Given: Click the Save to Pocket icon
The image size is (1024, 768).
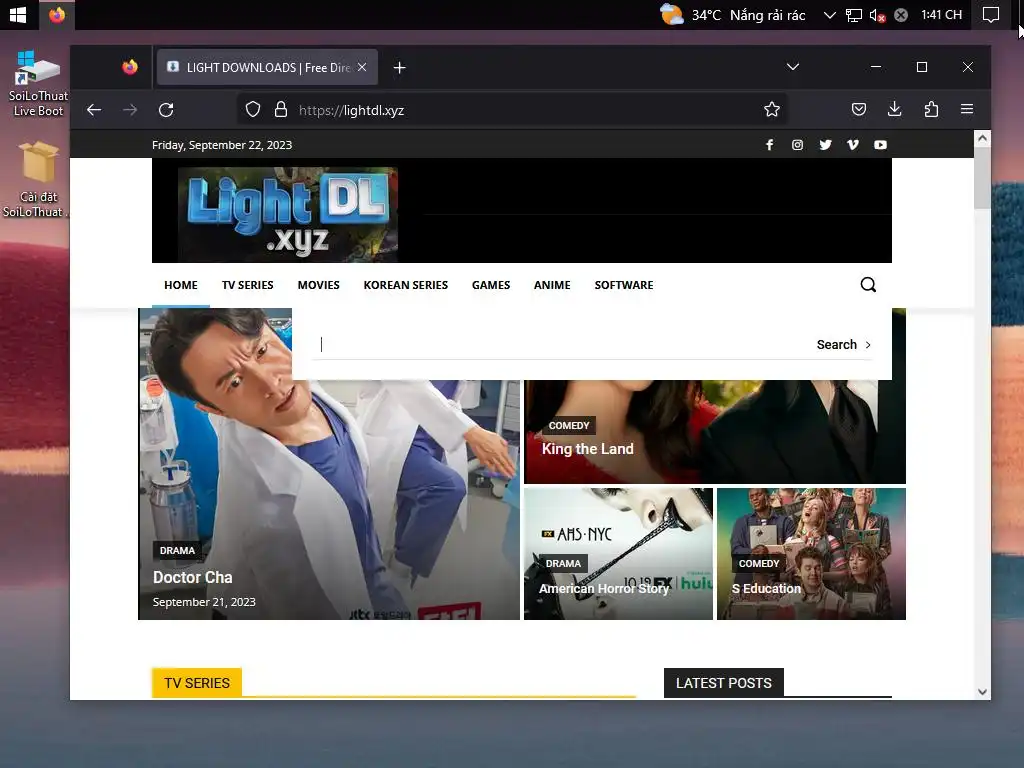Looking at the screenshot, I should pyautogui.click(x=859, y=110).
